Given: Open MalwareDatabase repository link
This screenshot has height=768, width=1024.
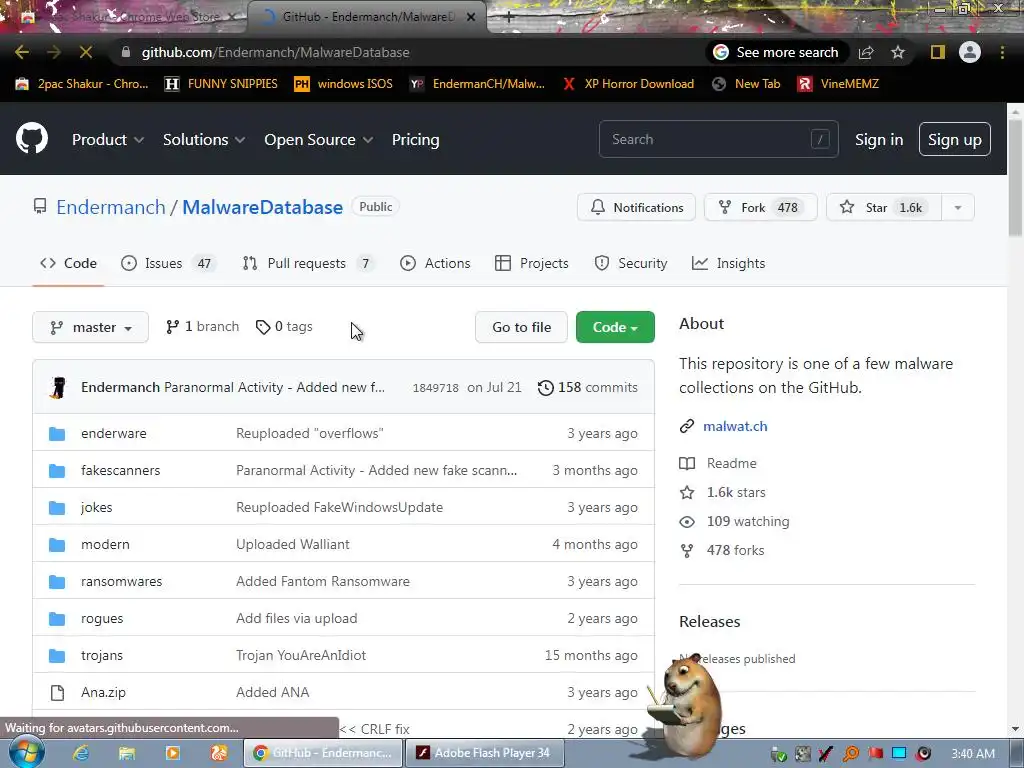Looking at the screenshot, I should click(263, 207).
